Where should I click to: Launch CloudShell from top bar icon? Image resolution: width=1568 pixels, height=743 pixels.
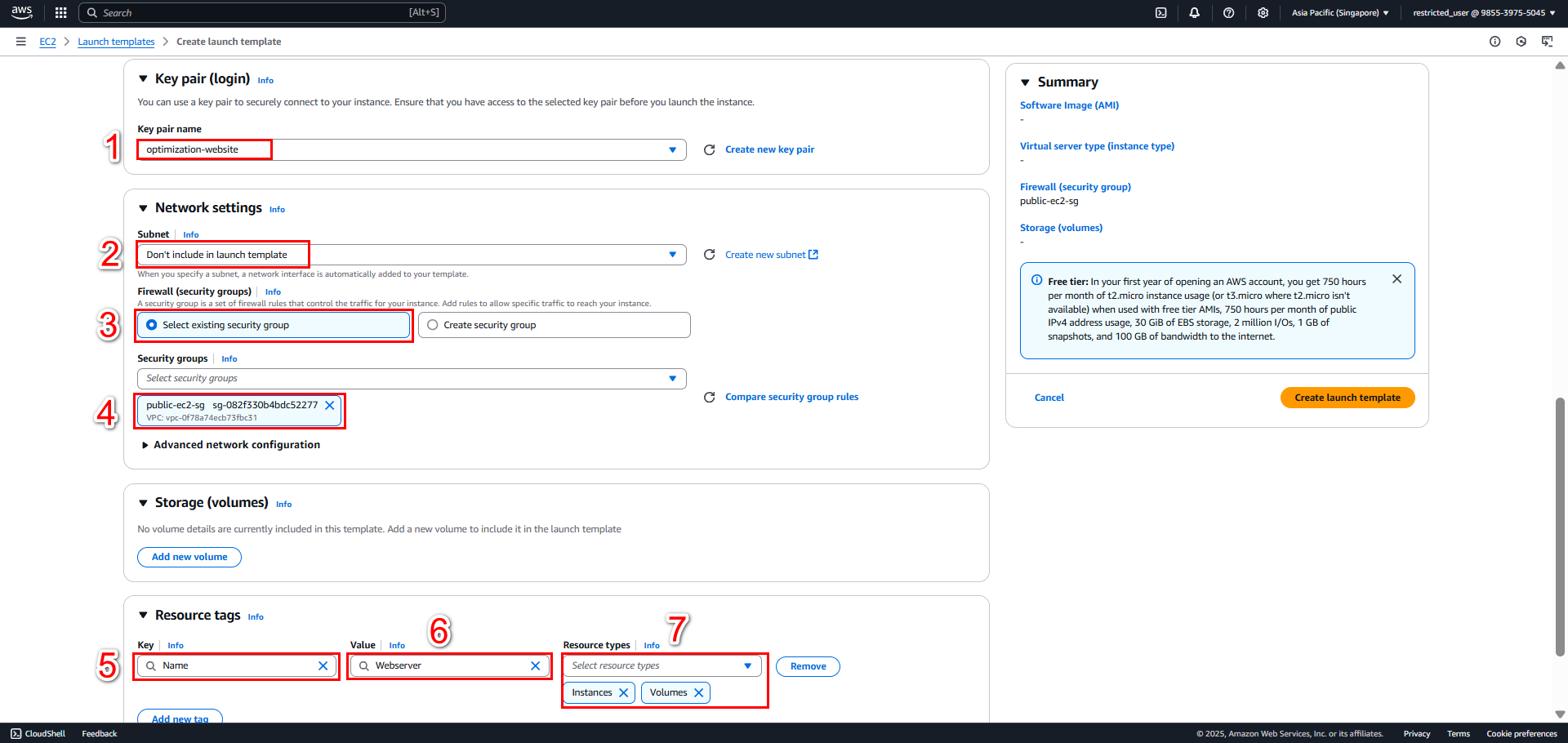[1160, 12]
